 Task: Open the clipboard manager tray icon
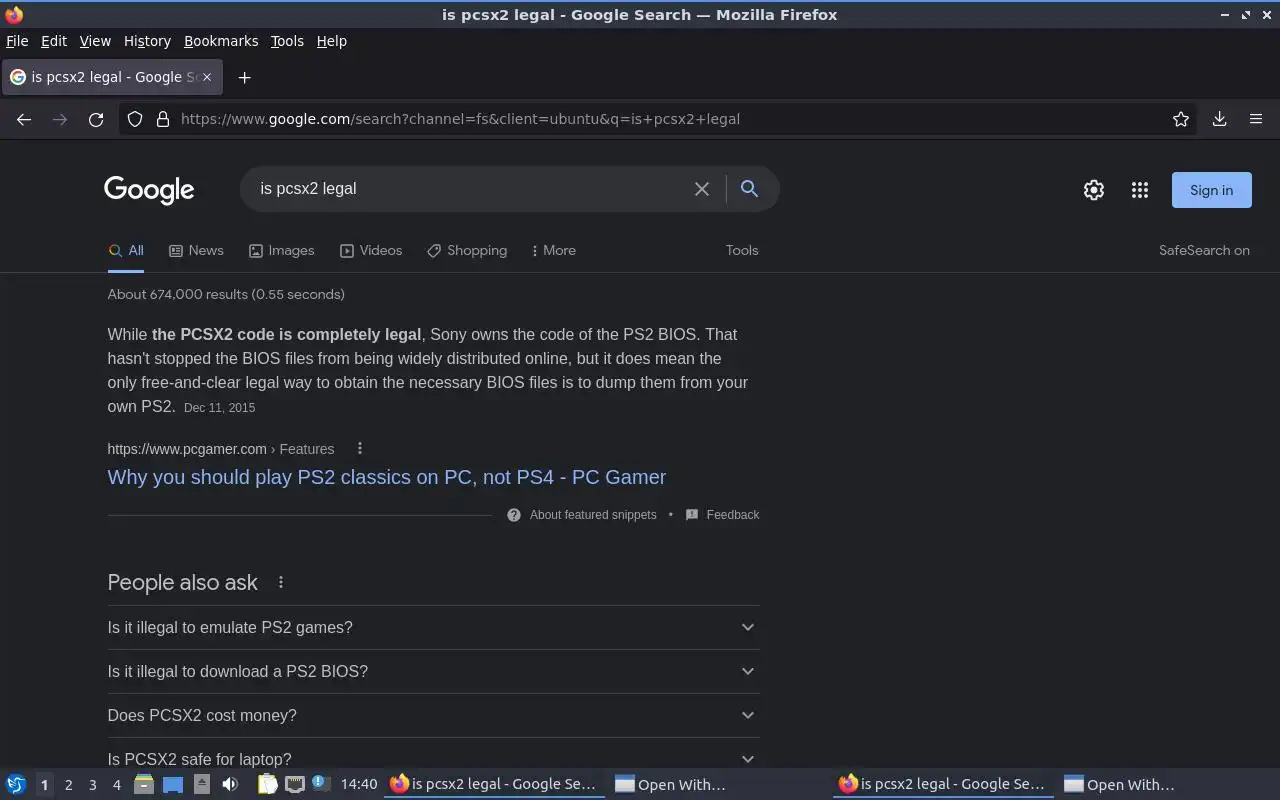[x=267, y=784]
